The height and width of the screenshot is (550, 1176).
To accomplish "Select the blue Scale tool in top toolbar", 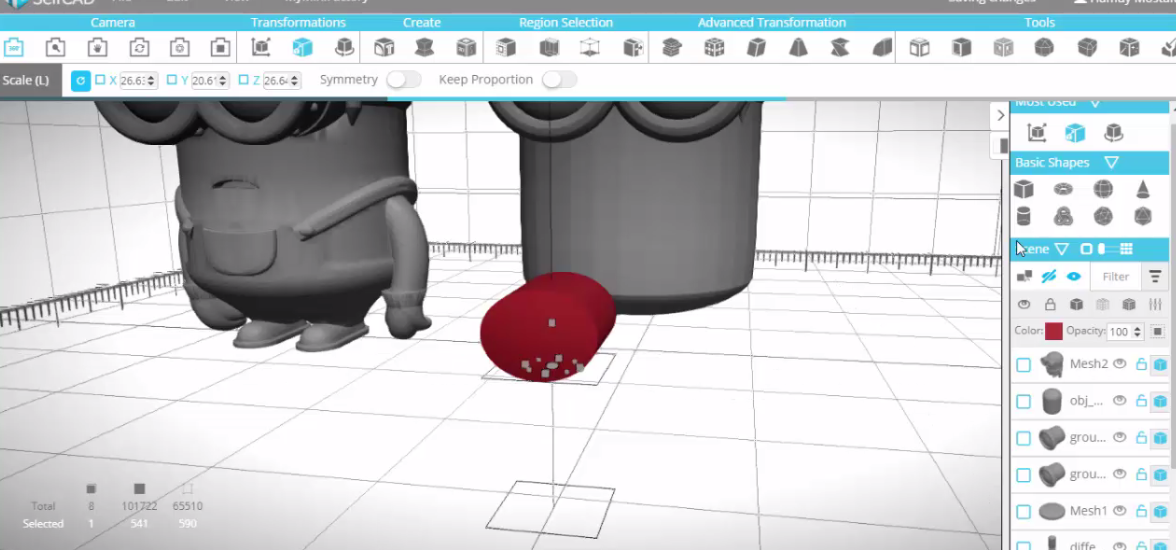I will 302,48.
